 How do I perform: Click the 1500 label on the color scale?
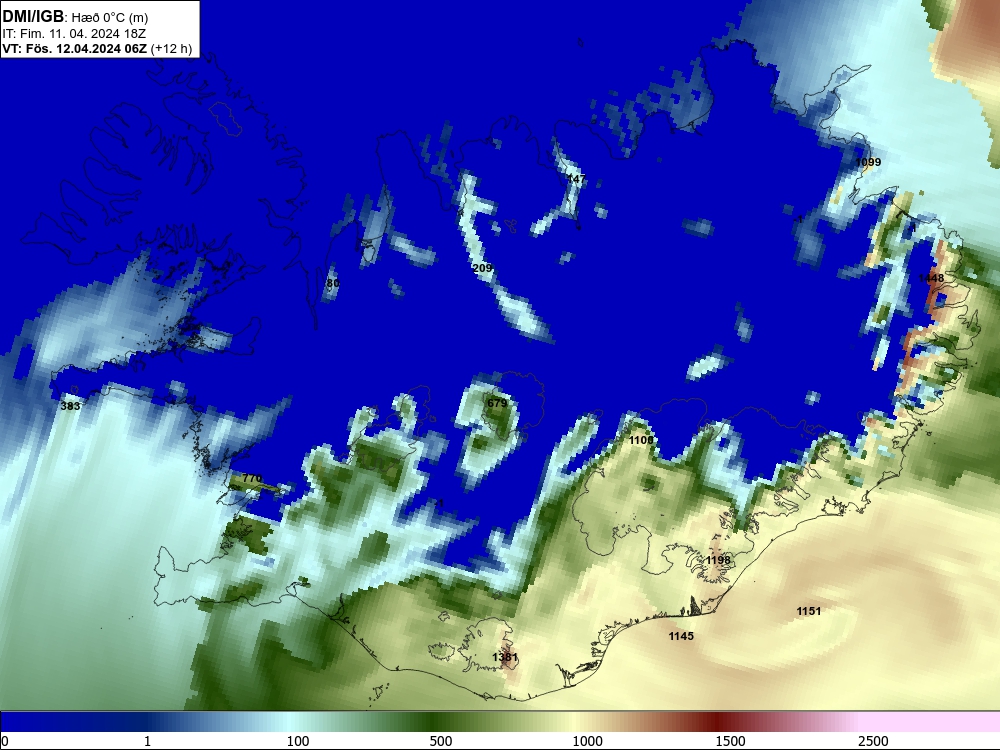[730, 741]
